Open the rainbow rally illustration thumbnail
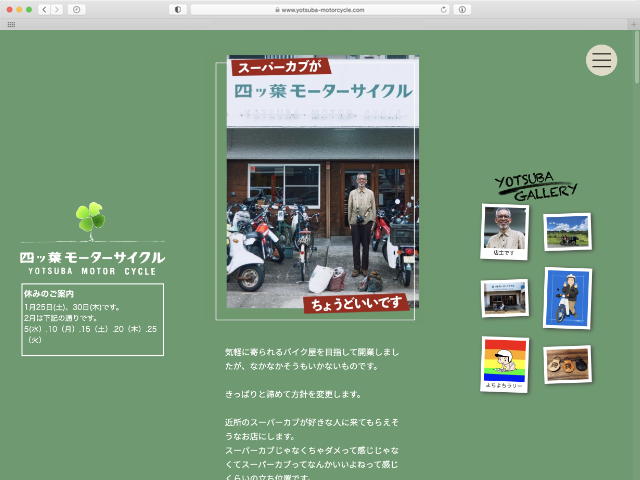 504,364
